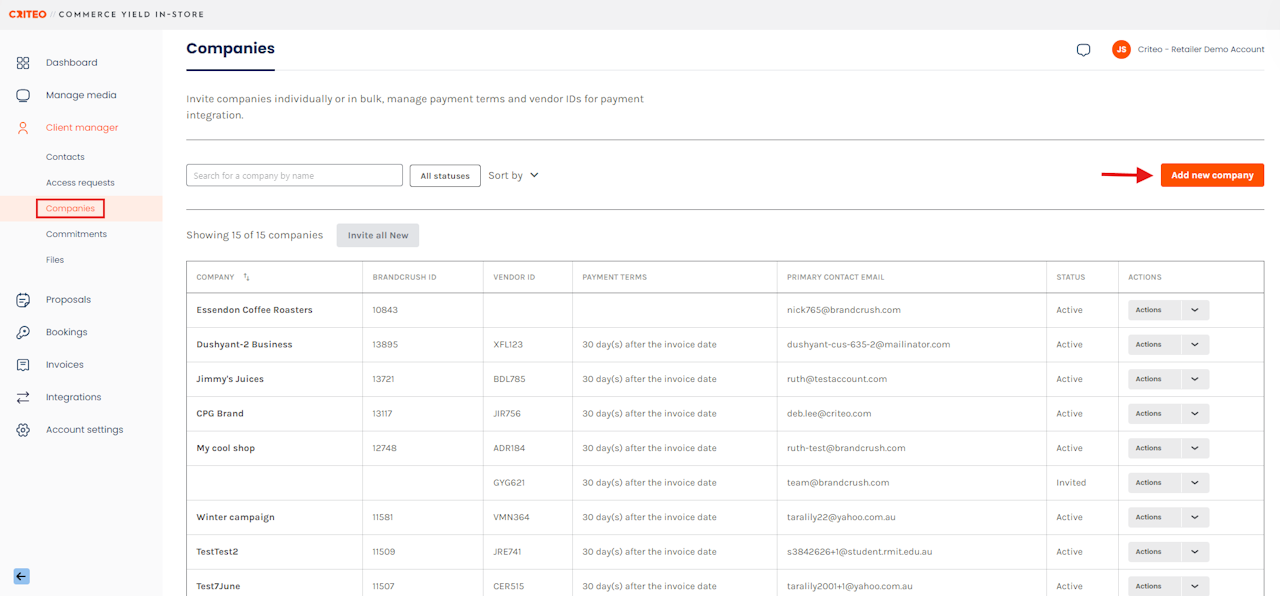
Task: Open the All statuses filter dropdown
Action: point(445,176)
